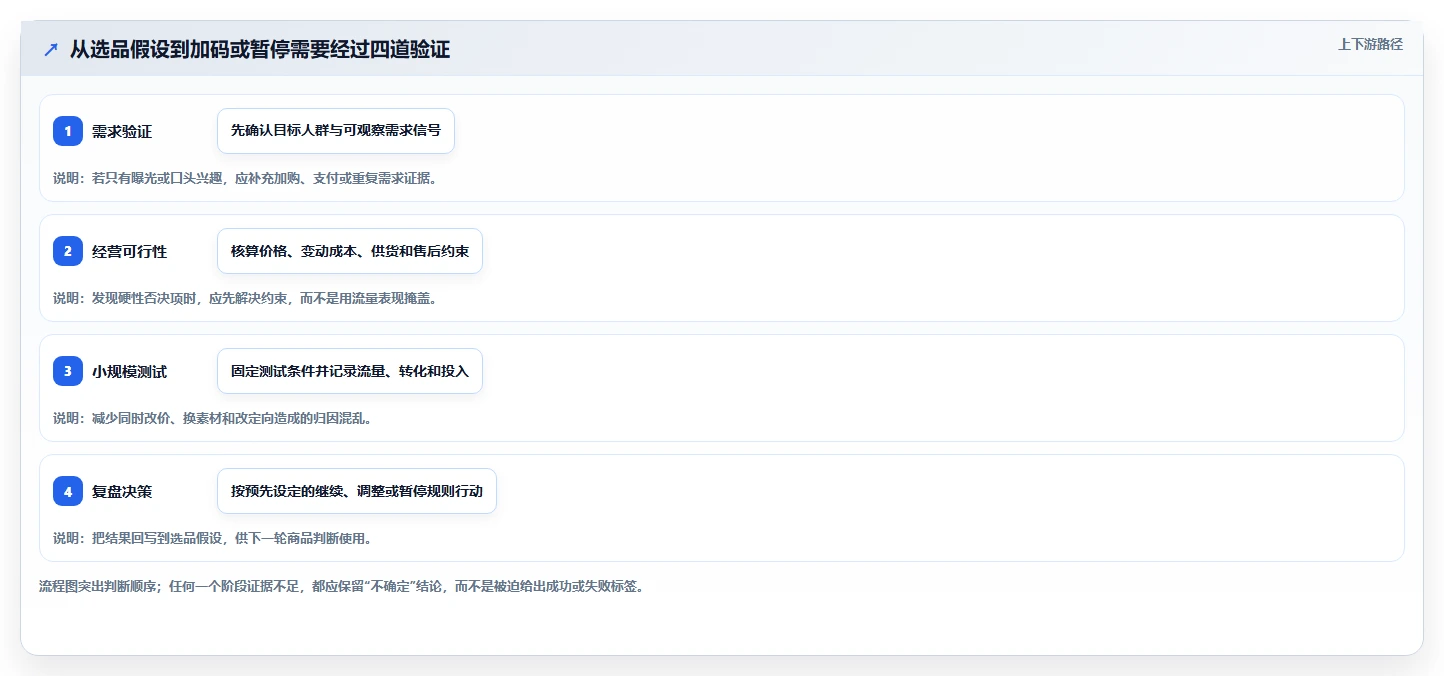The height and width of the screenshot is (676, 1444).
Task: Select the 核算价格、变动成本、供货和售后约束 box
Action: pyautogui.click(x=350, y=251)
